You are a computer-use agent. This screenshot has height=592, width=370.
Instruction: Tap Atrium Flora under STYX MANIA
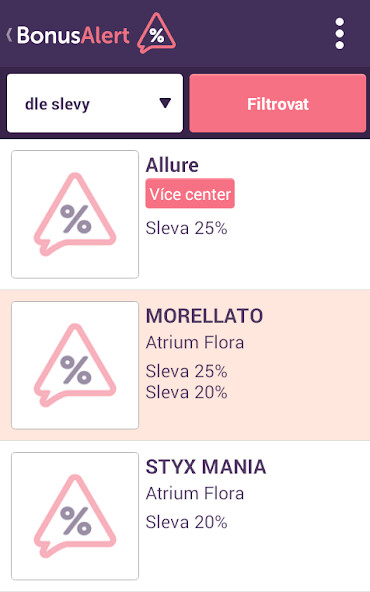pos(195,493)
